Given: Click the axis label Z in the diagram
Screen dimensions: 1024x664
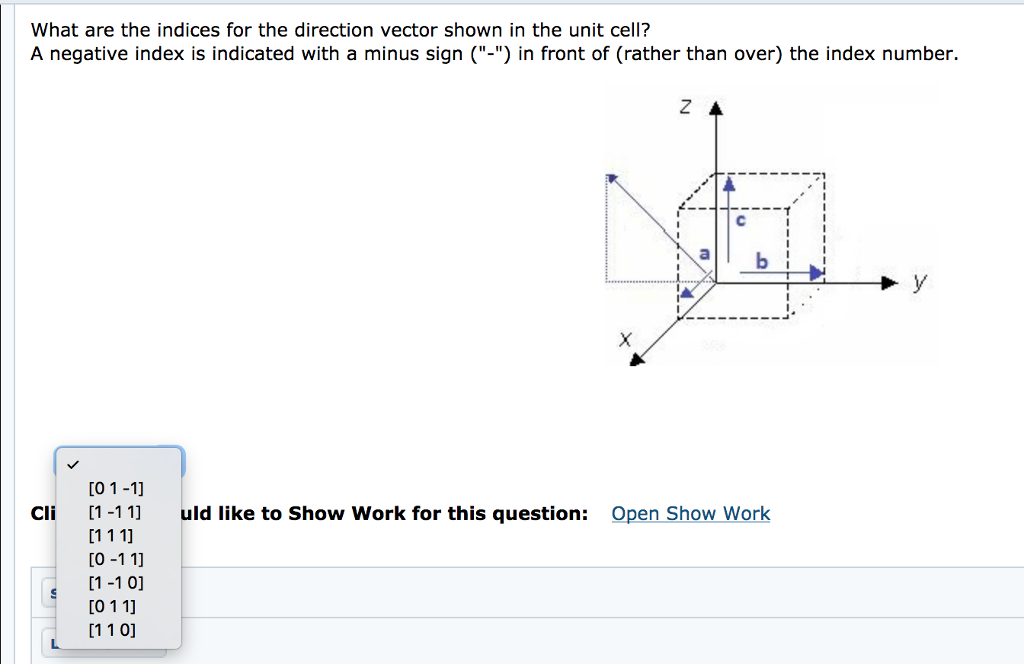Looking at the screenshot, I should 684,107.
